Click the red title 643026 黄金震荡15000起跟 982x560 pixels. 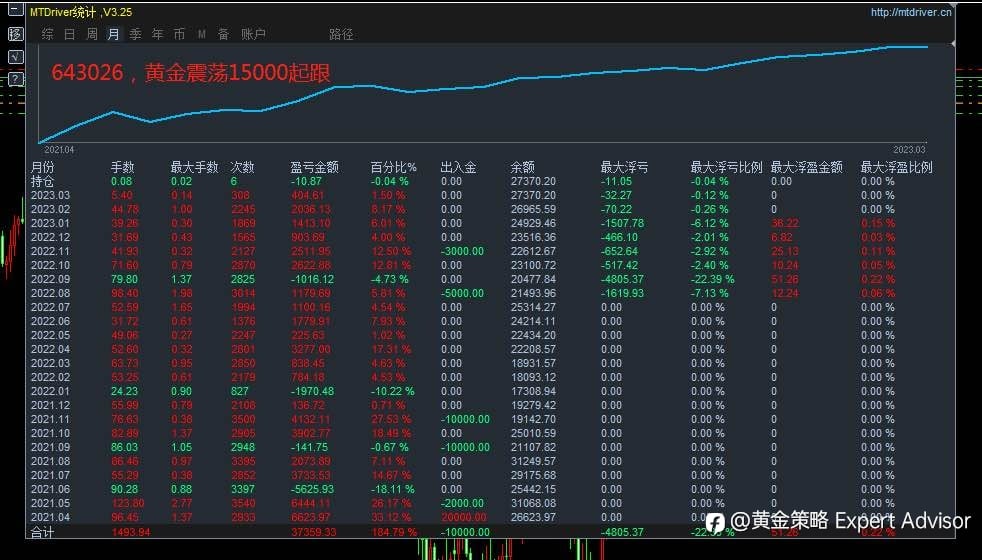(x=190, y=73)
